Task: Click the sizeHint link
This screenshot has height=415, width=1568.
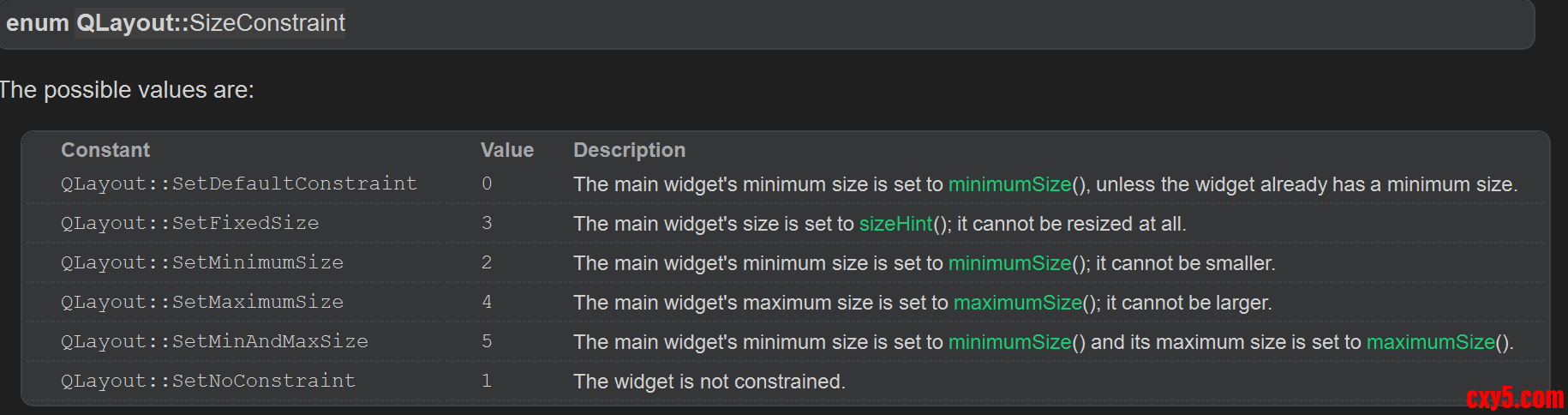Action: [895, 224]
